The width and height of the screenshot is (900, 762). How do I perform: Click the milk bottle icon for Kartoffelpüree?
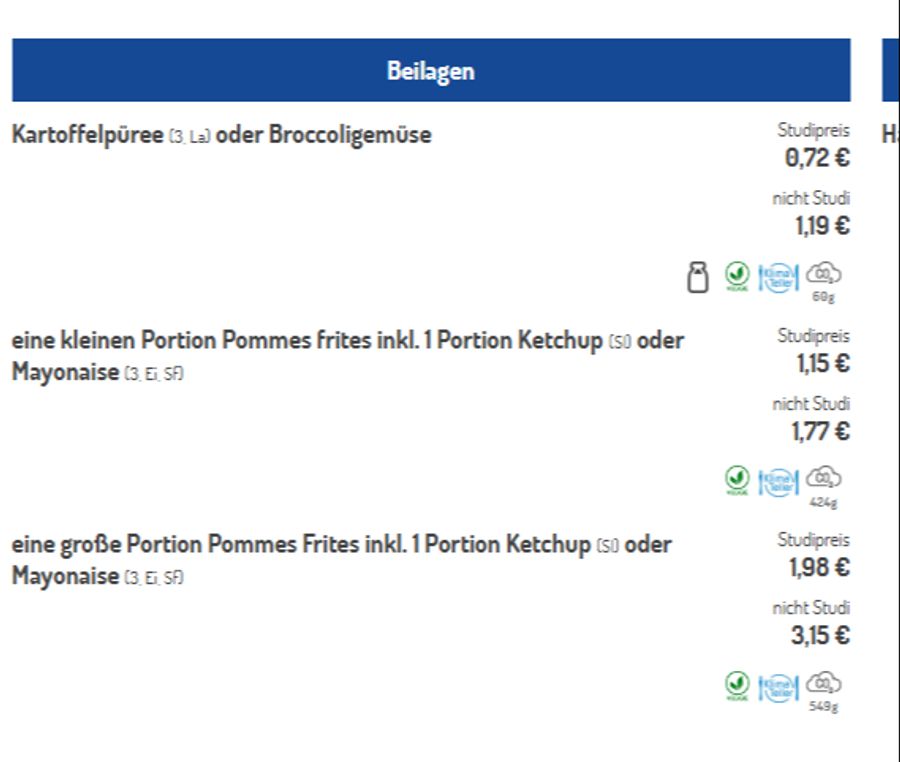click(x=699, y=276)
